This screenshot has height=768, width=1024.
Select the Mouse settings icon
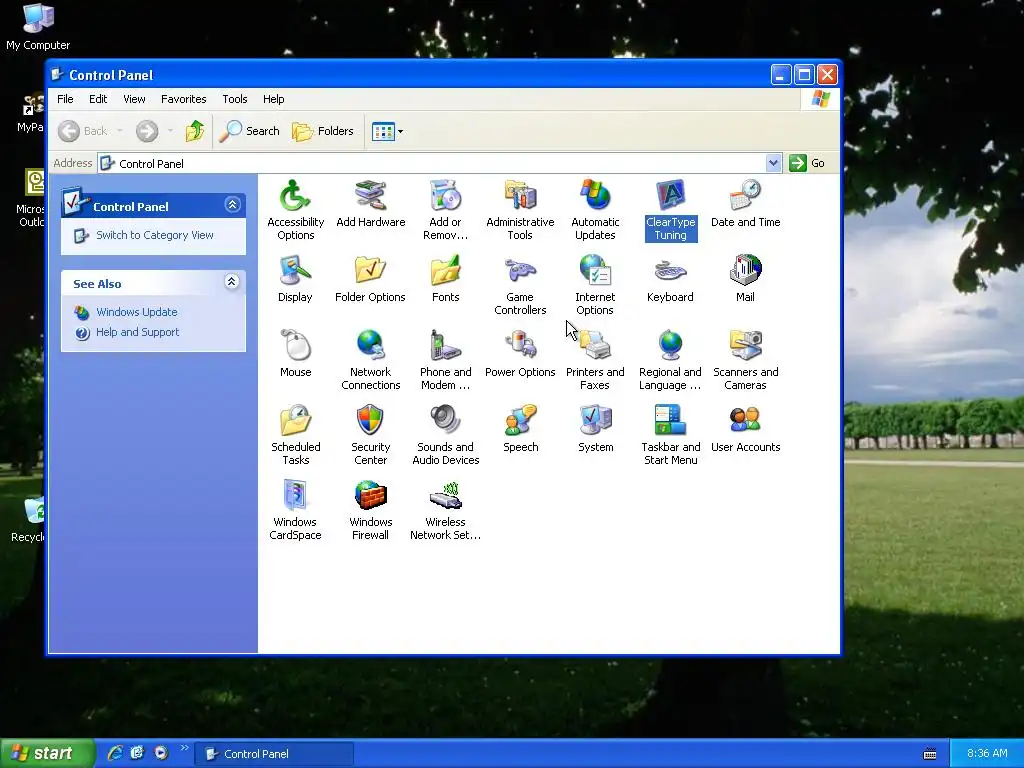pos(295,353)
